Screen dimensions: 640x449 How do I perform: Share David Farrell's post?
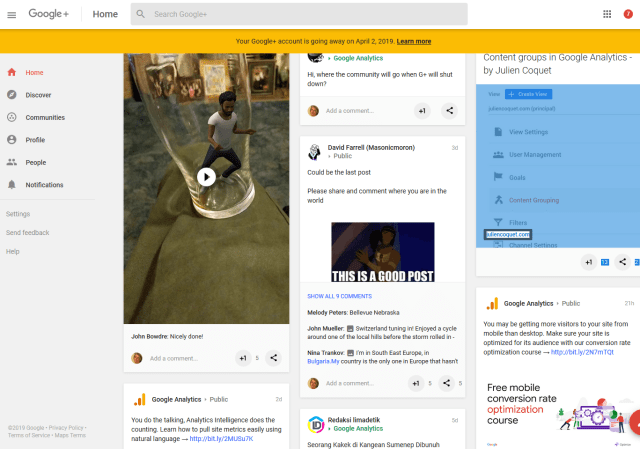coord(447,383)
